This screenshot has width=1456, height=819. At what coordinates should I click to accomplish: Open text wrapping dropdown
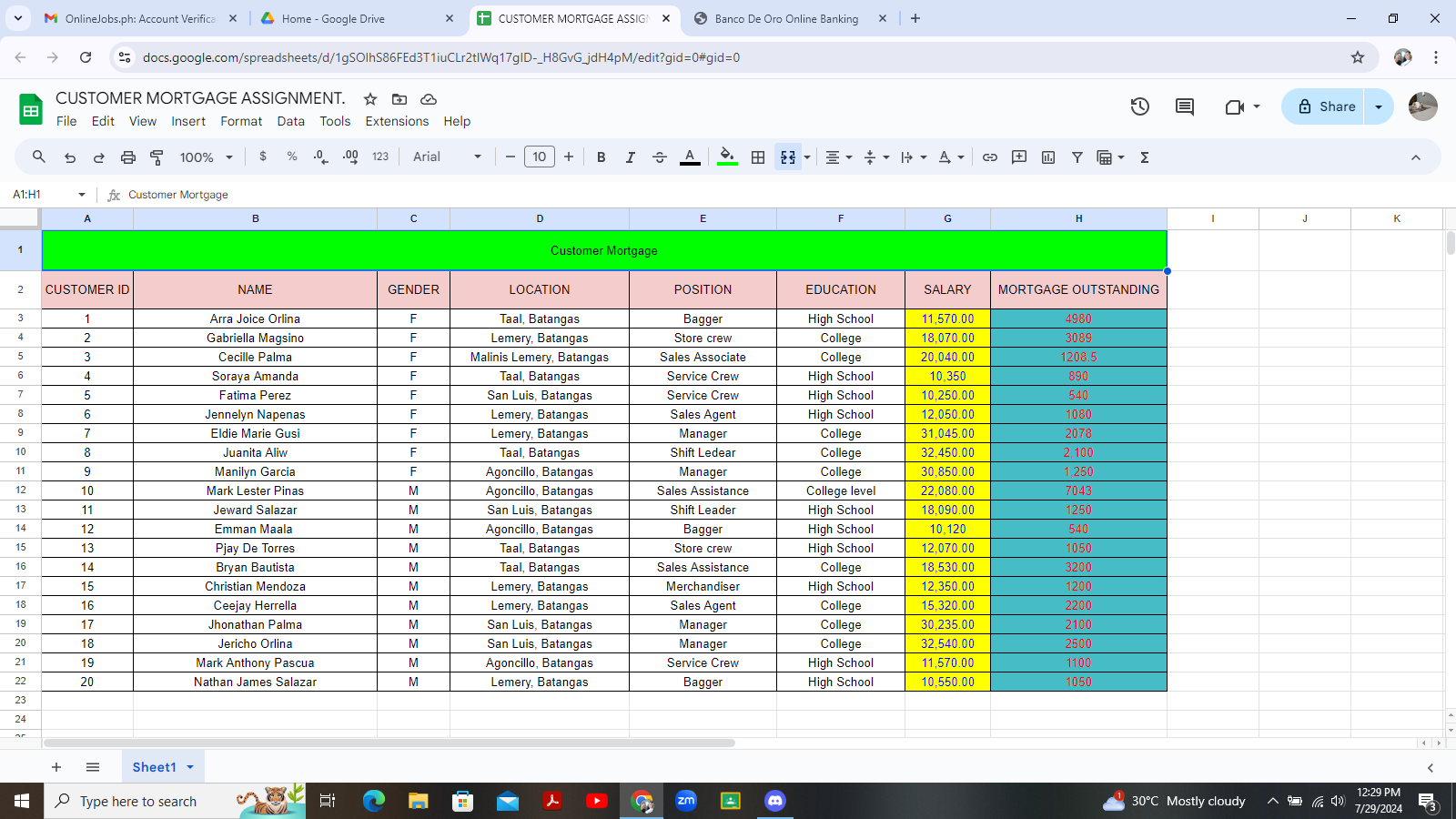tap(914, 157)
